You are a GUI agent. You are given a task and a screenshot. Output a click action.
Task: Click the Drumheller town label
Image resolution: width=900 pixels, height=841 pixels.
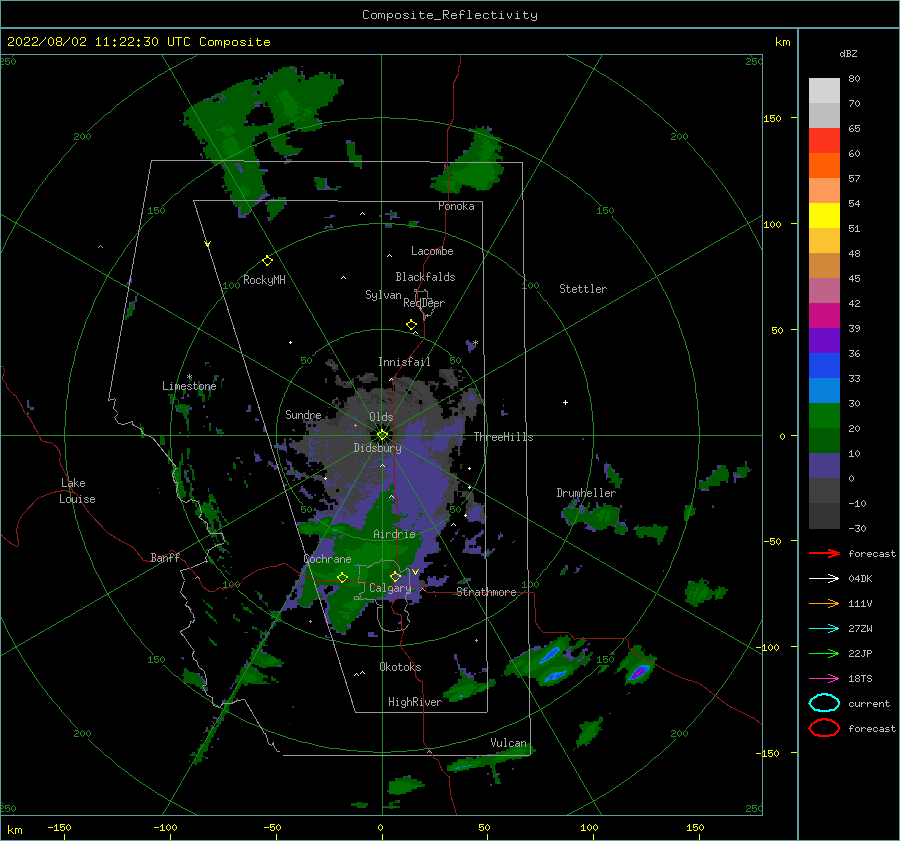pos(586,493)
